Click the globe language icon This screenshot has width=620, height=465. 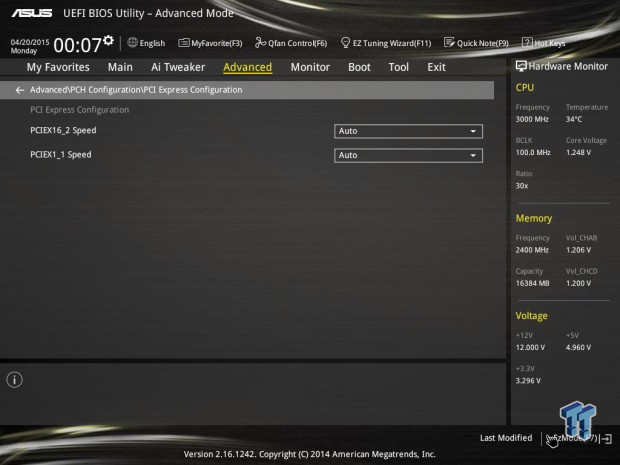coord(132,42)
